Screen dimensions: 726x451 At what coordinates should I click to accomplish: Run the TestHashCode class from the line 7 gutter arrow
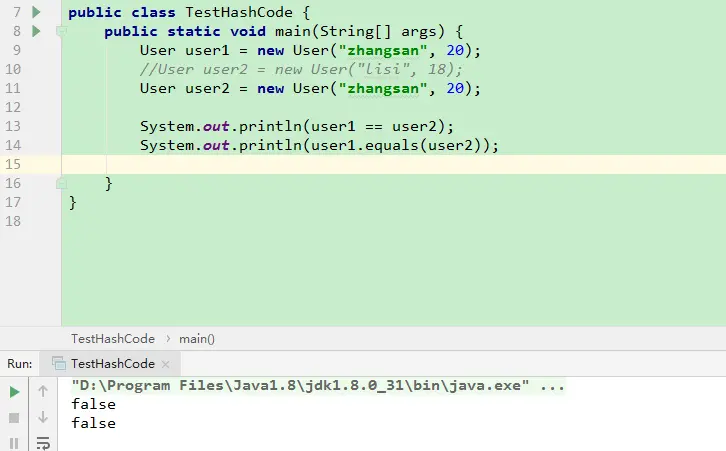(36, 12)
